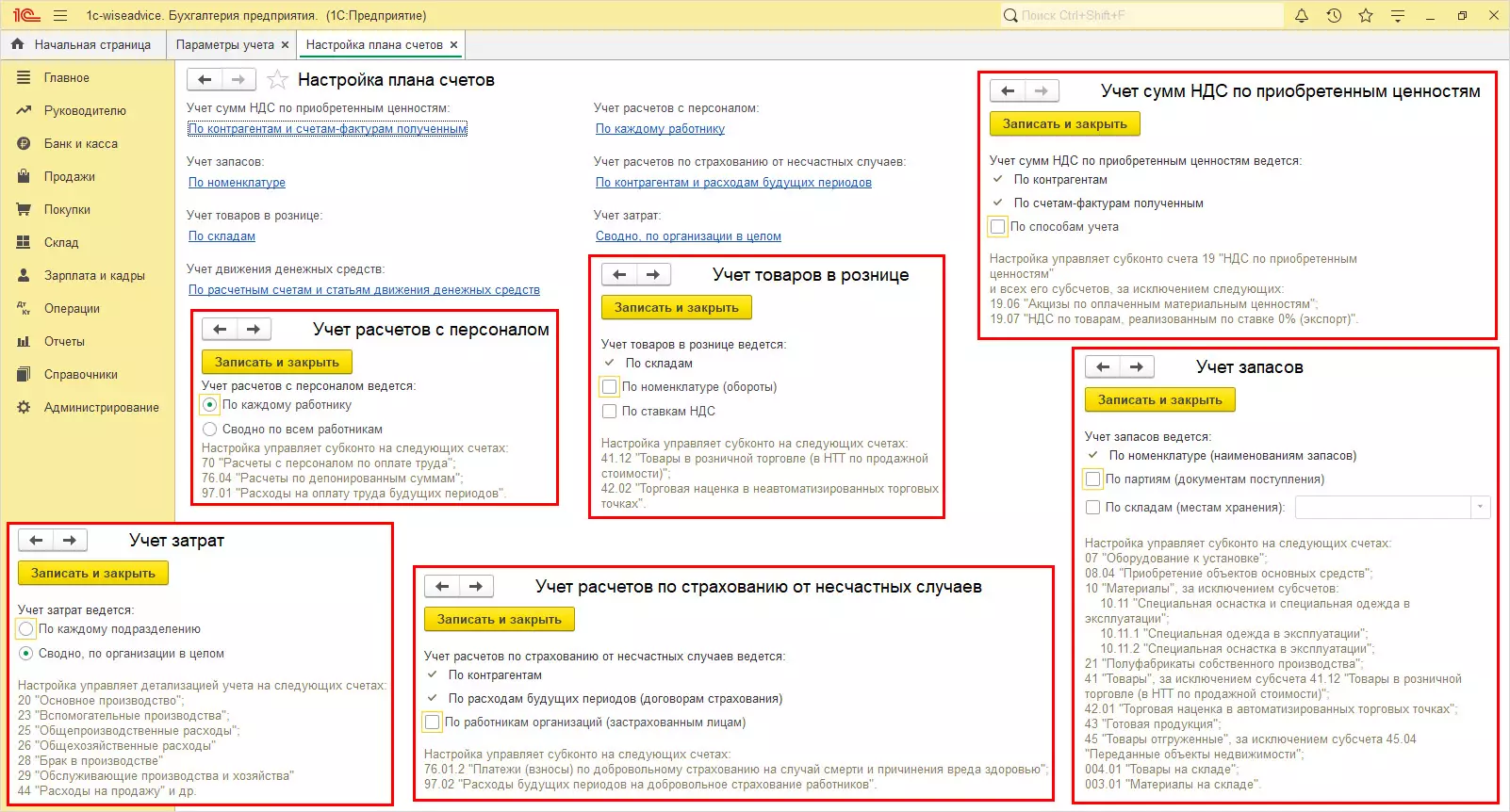Click the notifications bell icon
1510x812 pixels.
click(x=1302, y=15)
